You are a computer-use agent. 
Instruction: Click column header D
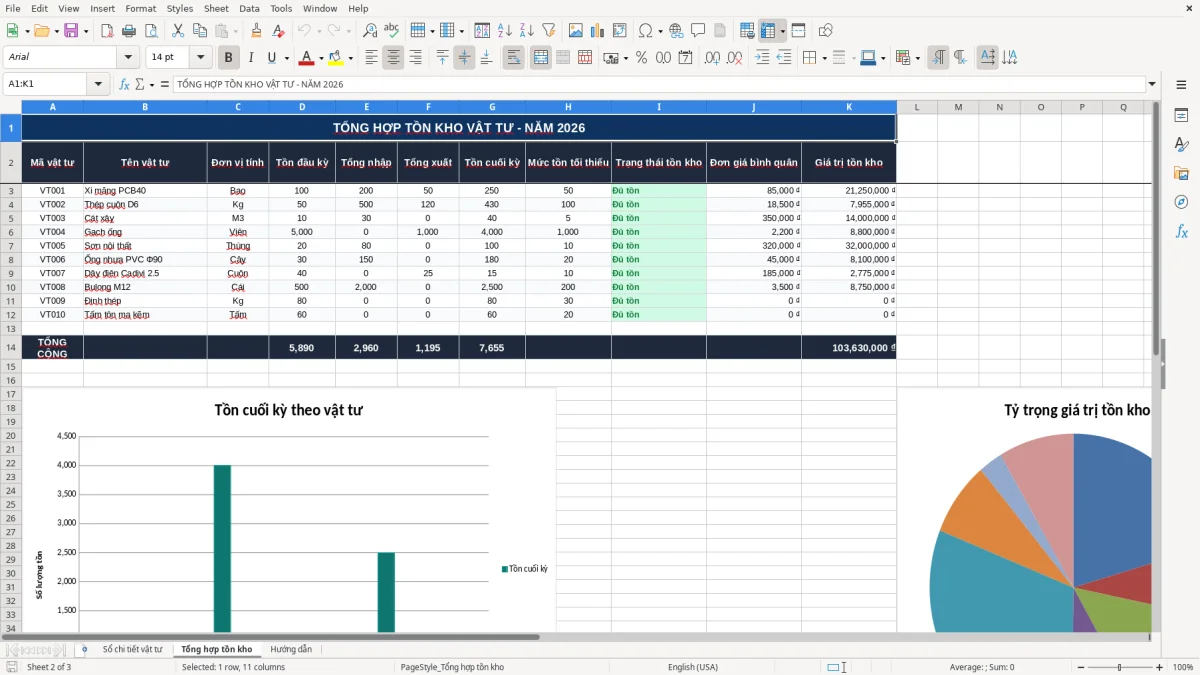point(302,106)
